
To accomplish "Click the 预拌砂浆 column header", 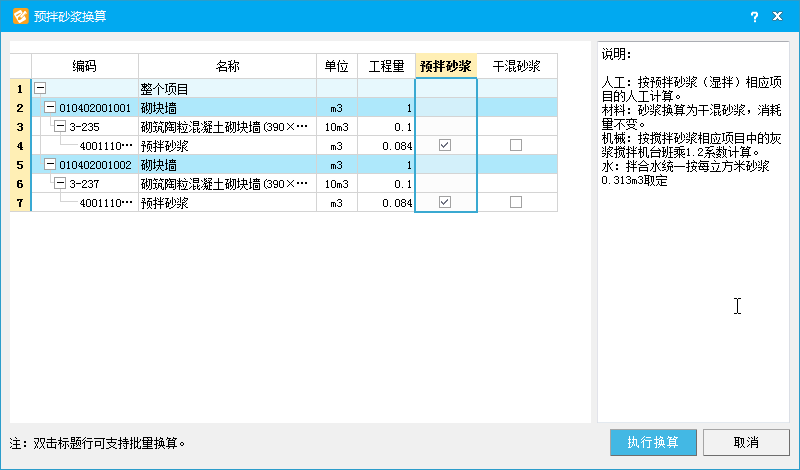I will pyautogui.click(x=446, y=66).
